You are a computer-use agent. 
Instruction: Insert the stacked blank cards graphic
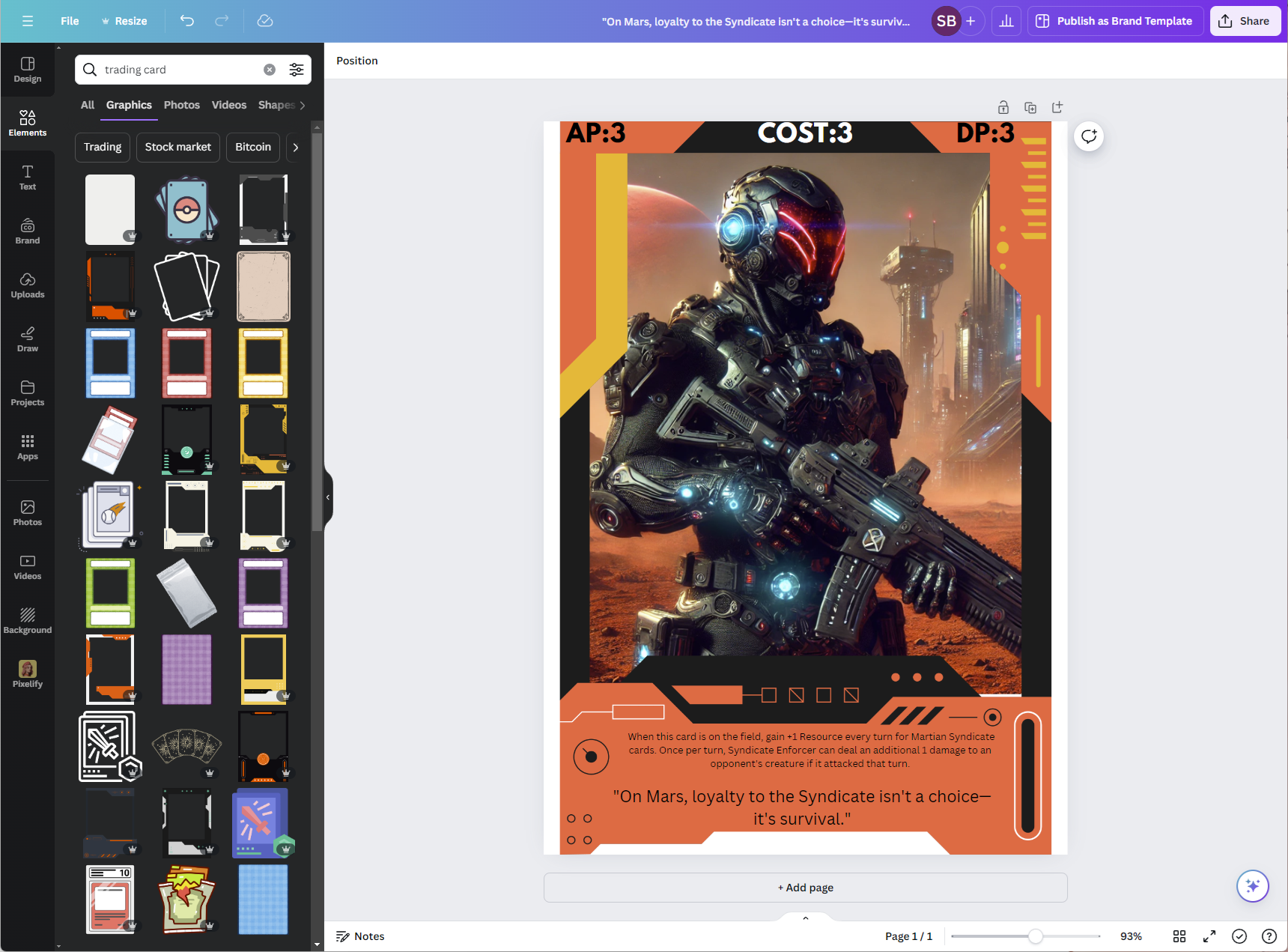187,286
